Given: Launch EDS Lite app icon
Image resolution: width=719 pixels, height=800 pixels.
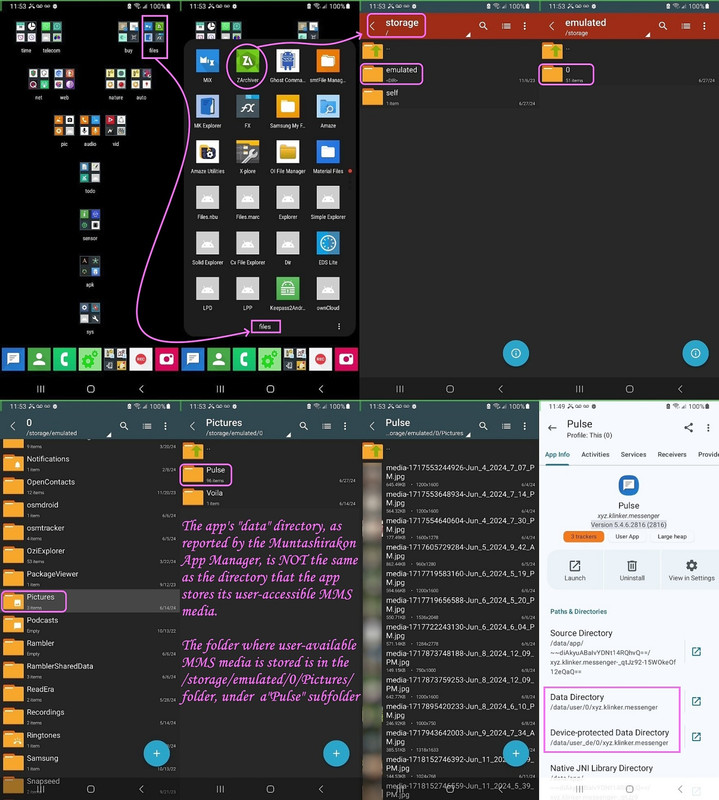Looking at the screenshot, I should [x=328, y=243].
